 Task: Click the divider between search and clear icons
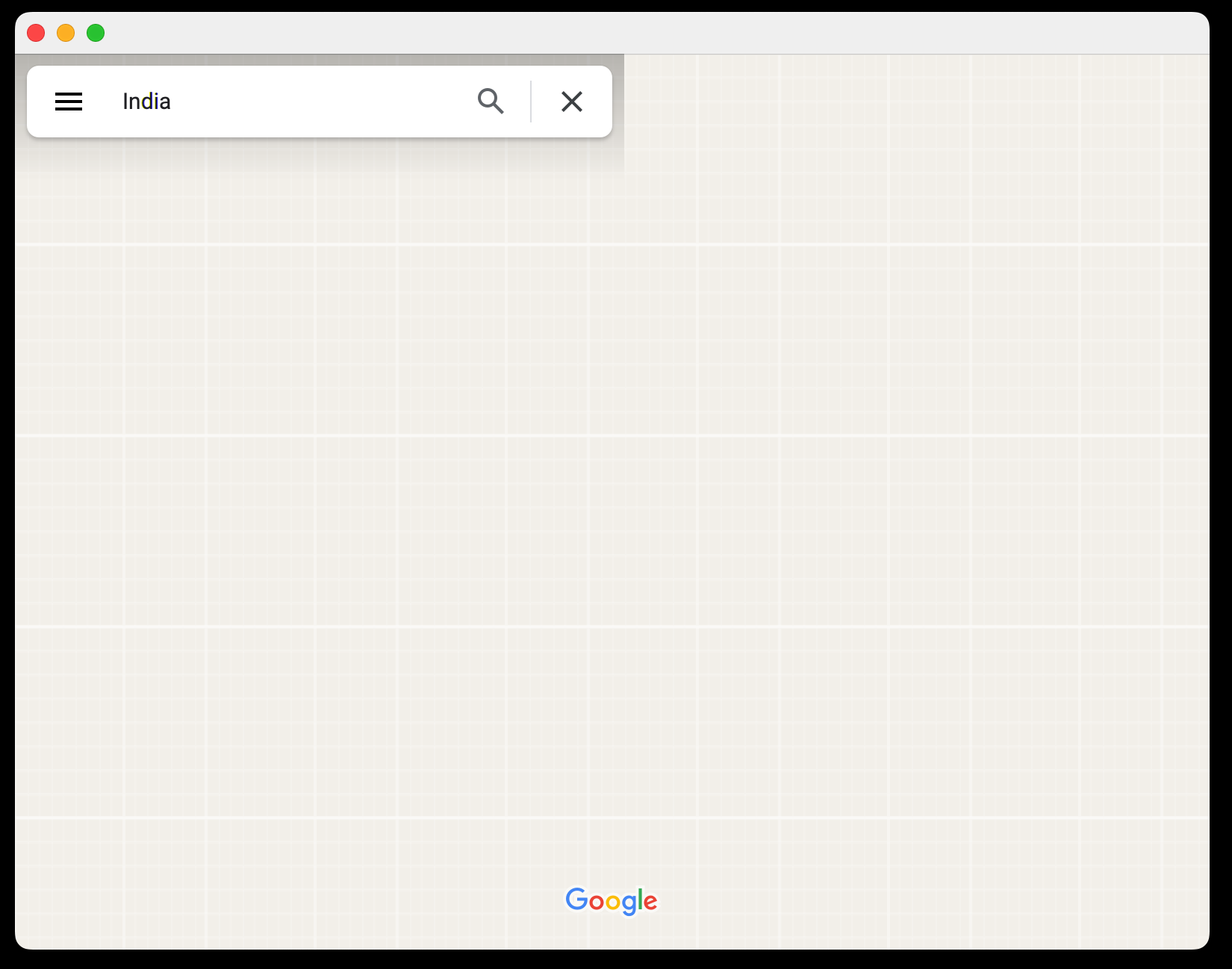(x=531, y=102)
